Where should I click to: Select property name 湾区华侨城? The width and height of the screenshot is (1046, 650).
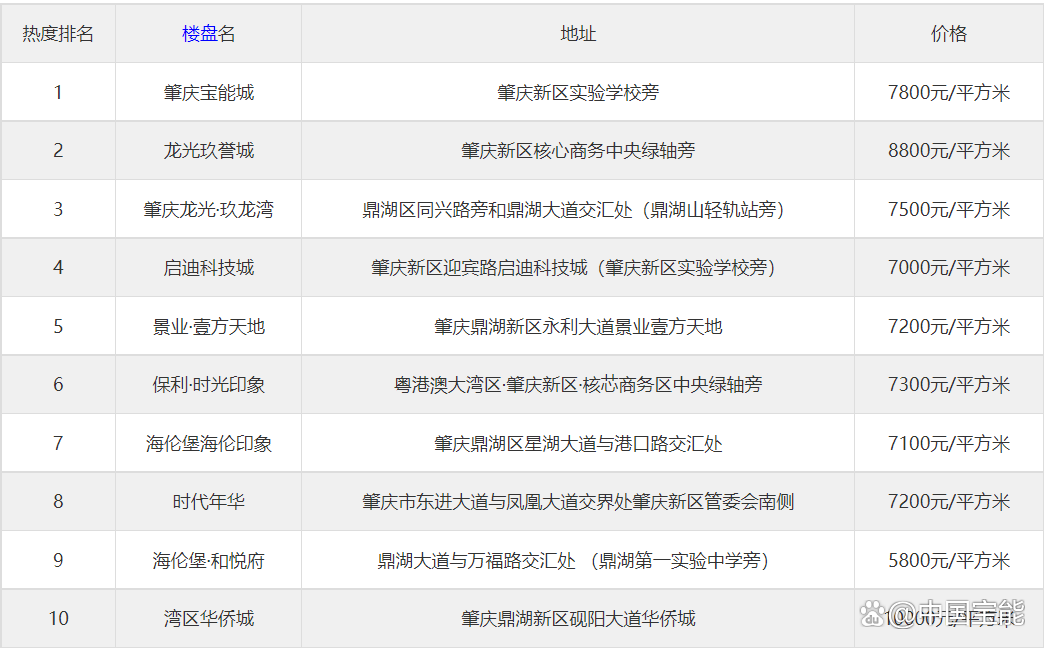[x=209, y=619]
